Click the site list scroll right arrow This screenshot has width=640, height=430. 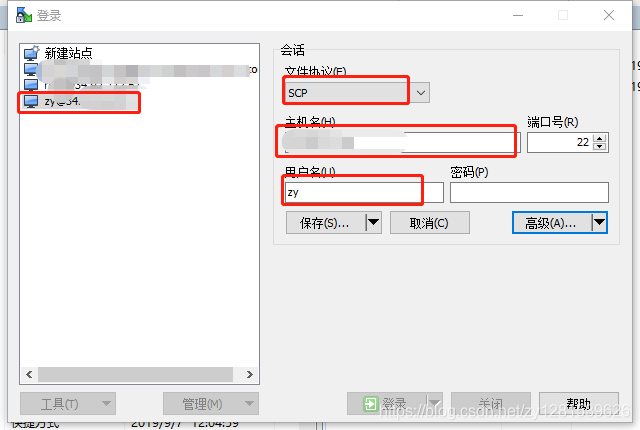coord(250,375)
